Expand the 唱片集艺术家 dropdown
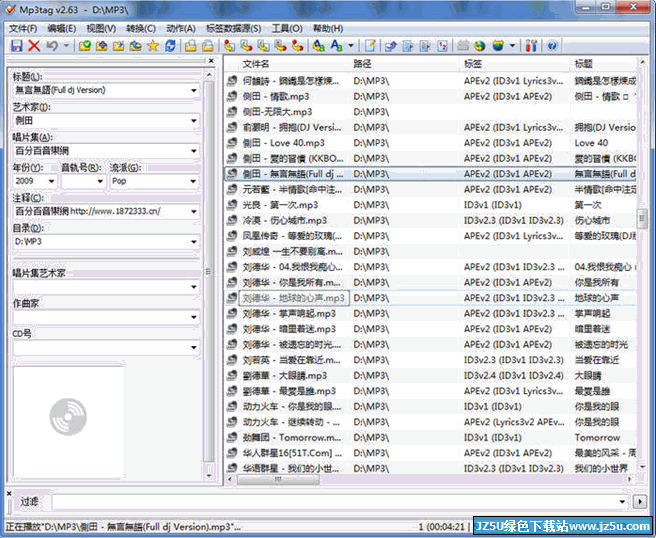 click(194, 287)
